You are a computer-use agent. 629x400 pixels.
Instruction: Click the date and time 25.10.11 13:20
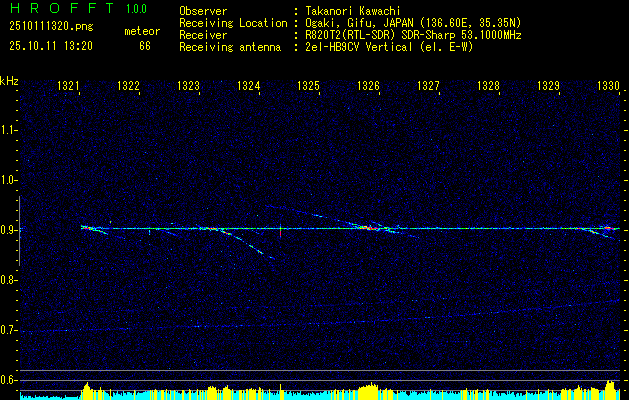coord(50,46)
